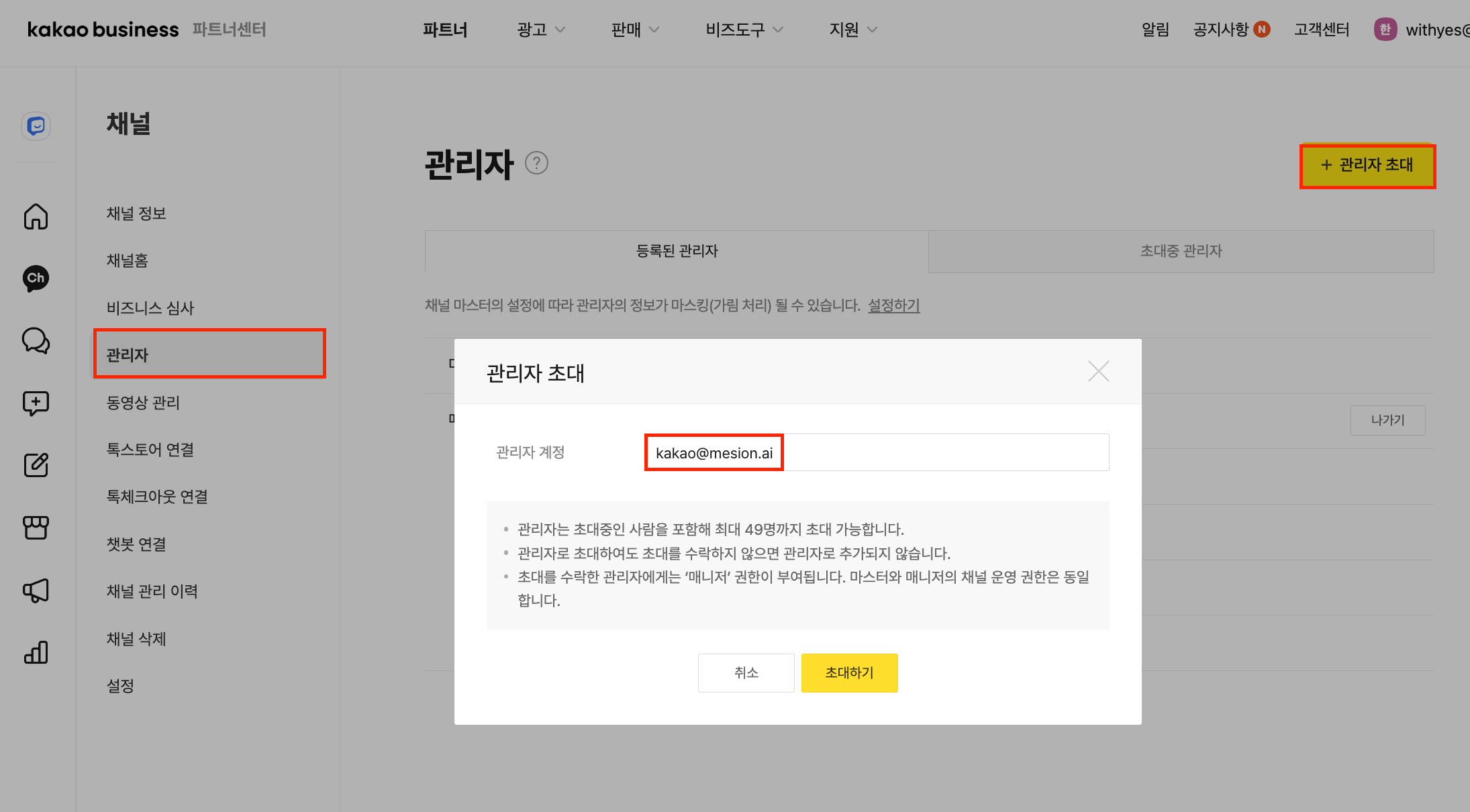Show help for 관리자 via question mark icon
The height and width of the screenshot is (812, 1470).
tap(536, 163)
